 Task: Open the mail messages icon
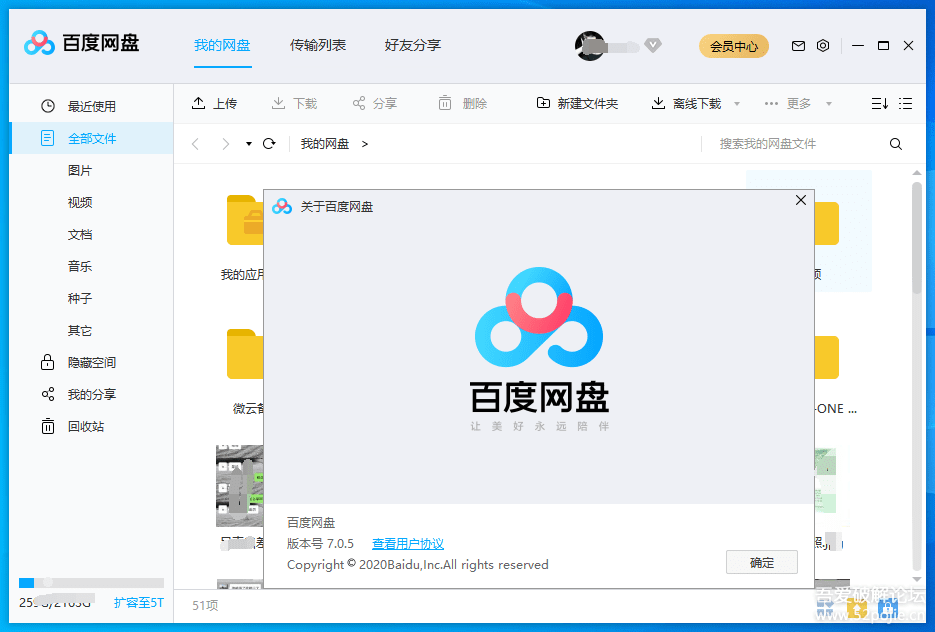798,46
